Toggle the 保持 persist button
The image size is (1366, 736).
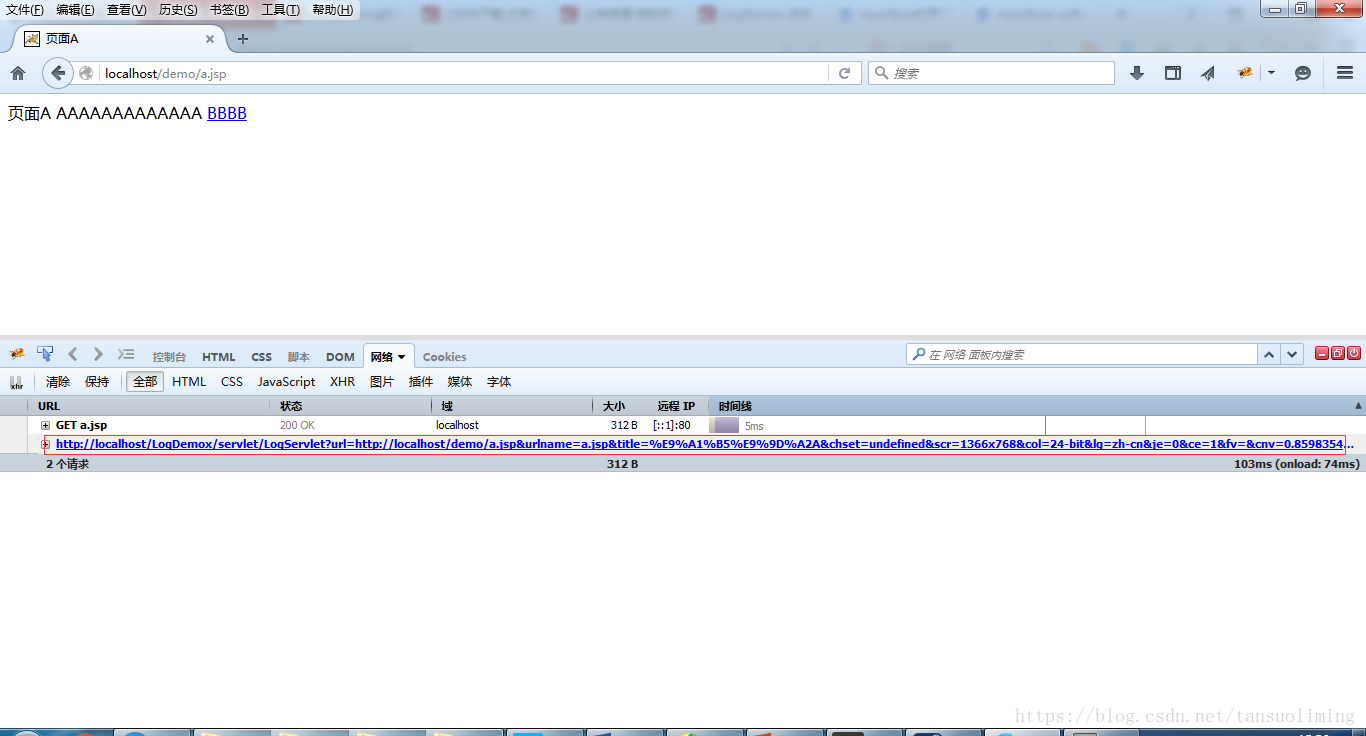point(97,382)
